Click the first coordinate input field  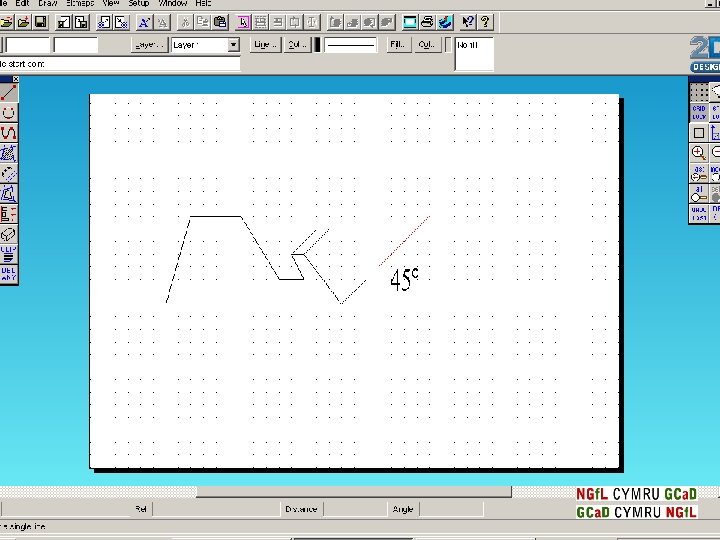click(28, 45)
